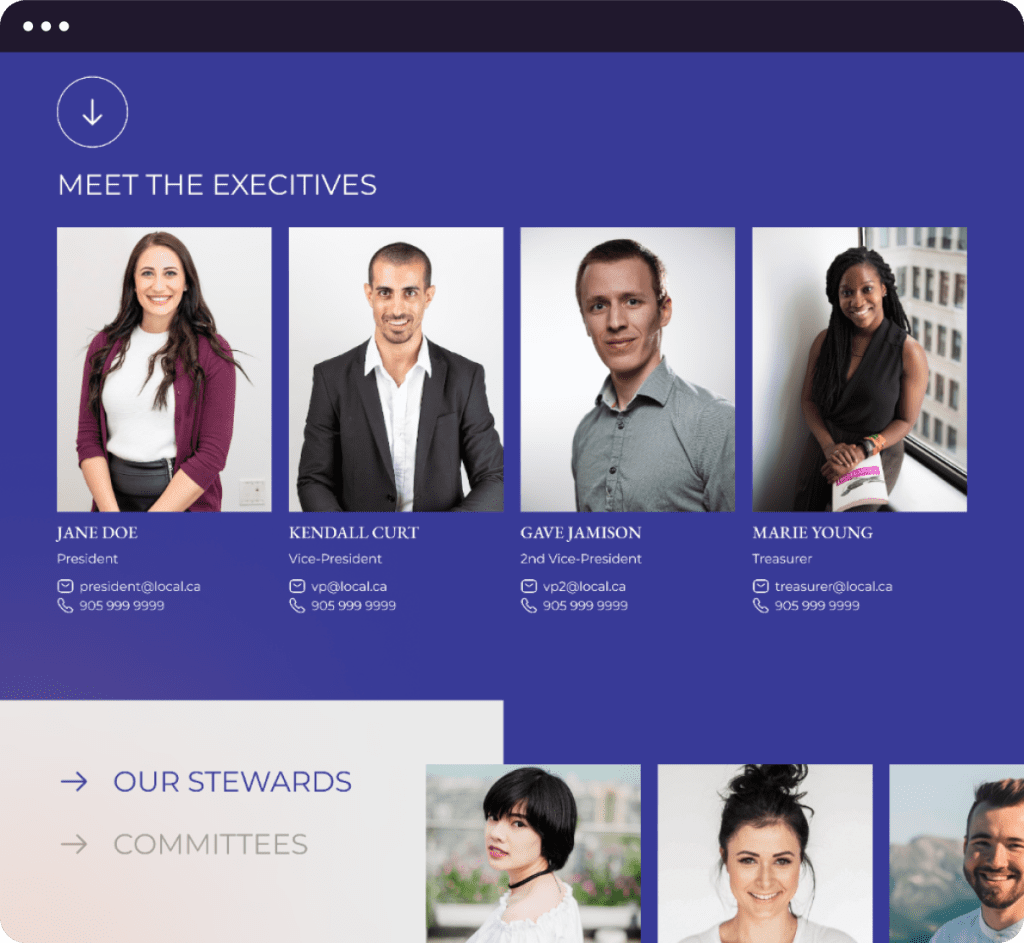Click phone icon under Jane Doe
The height and width of the screenshot is (943, 1024).
[x=65, y=605]
